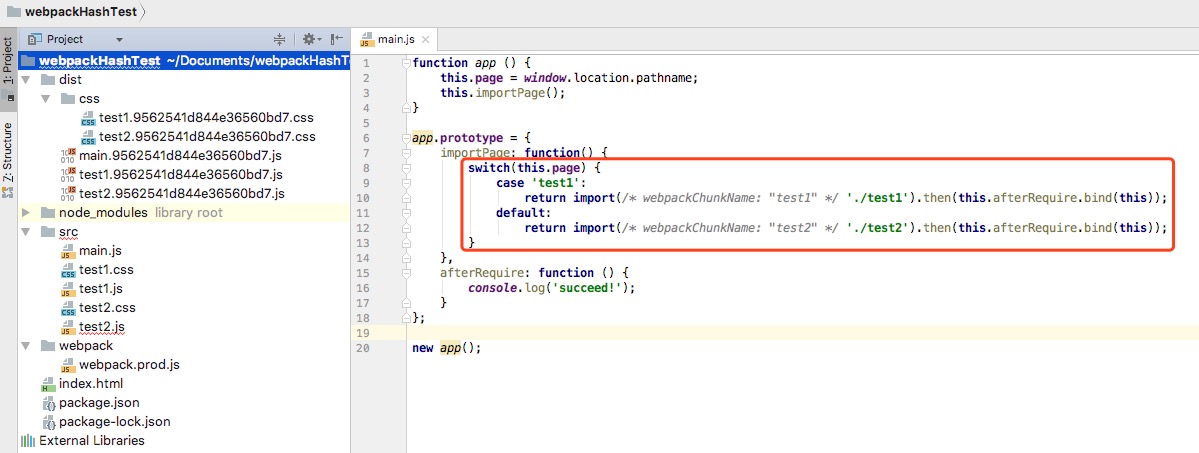Select index.html in the tree
The image size is (1199, 453).
coord(91,384)
